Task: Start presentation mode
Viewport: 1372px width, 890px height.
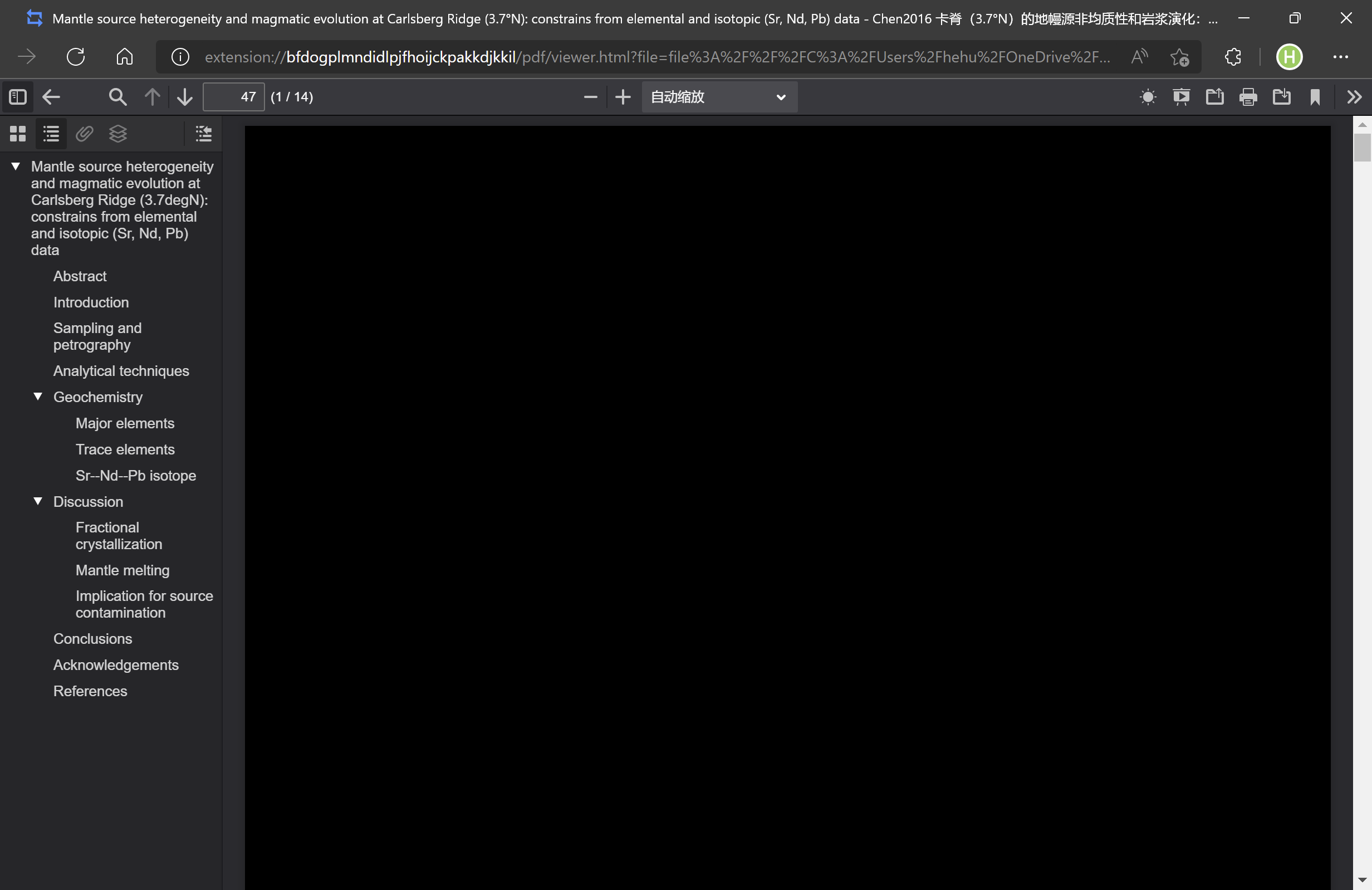Action: coord(1181,97)
